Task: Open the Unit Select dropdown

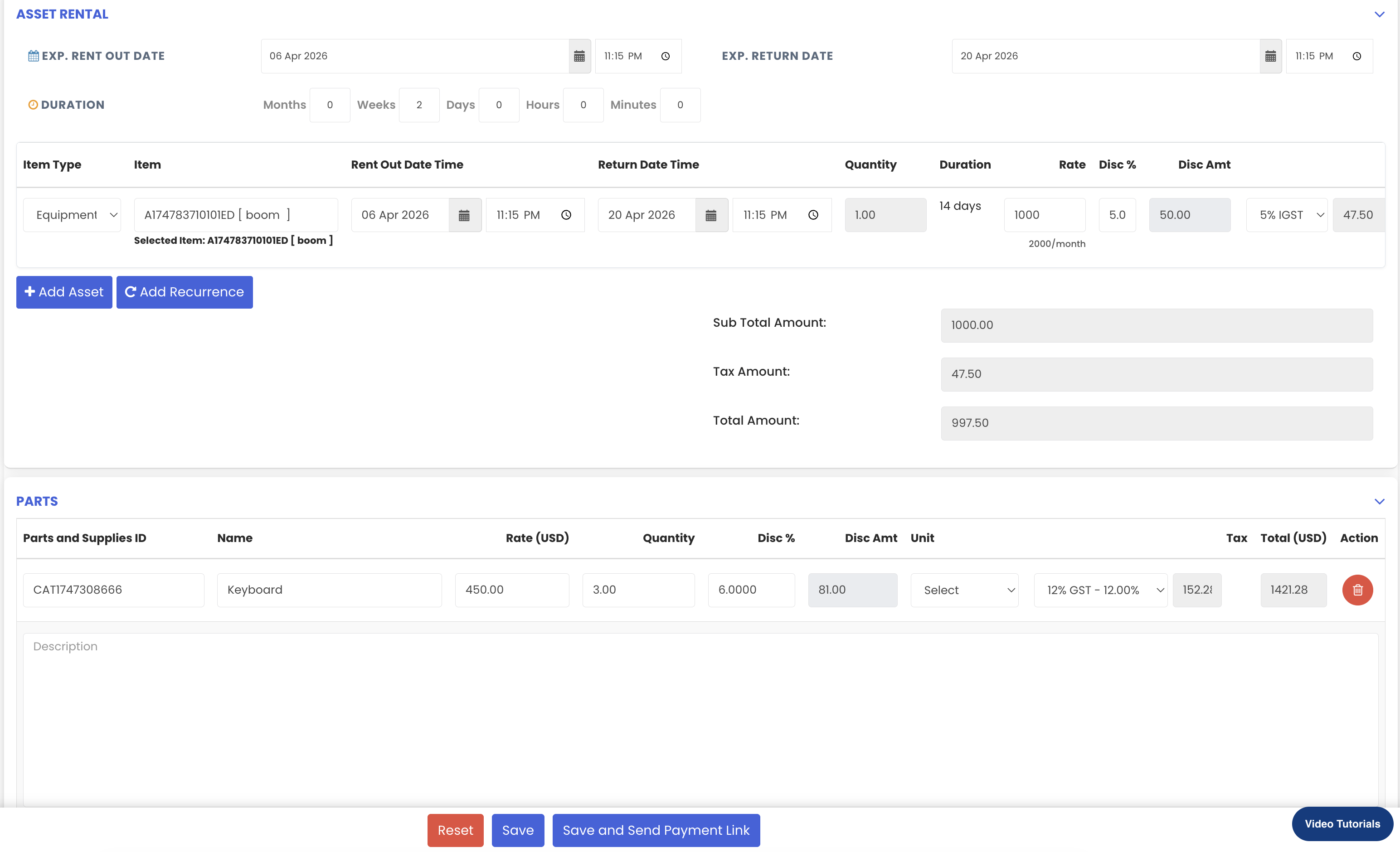Action: coord(964,590)
